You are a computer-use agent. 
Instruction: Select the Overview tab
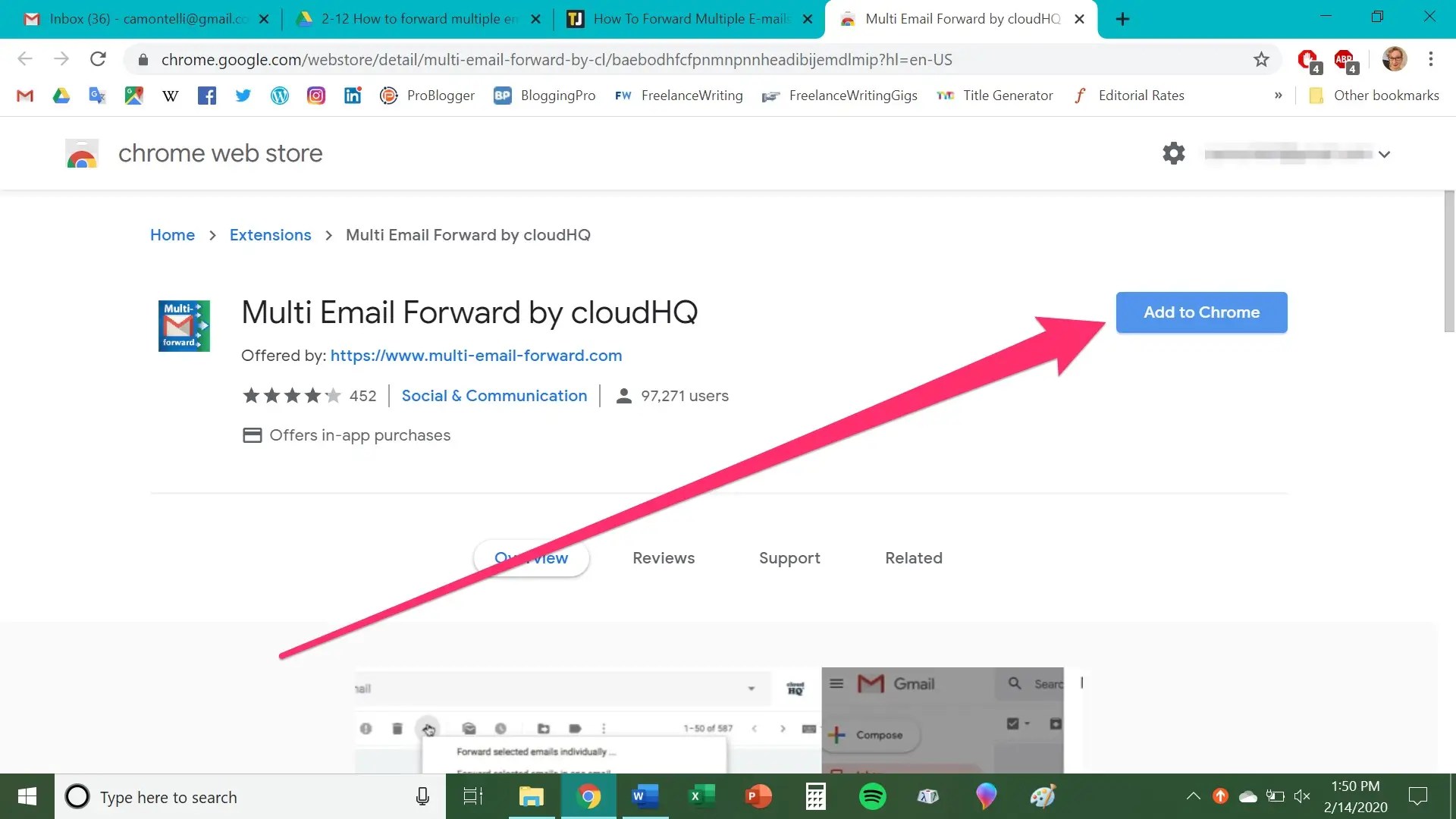[x=531, y=558]
